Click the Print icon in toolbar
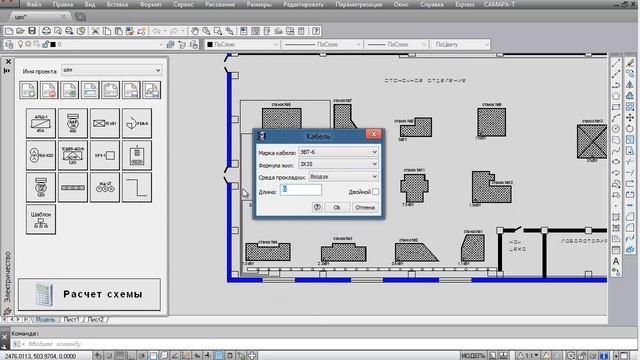Screen dimensions: 640x360 (47, 31)
